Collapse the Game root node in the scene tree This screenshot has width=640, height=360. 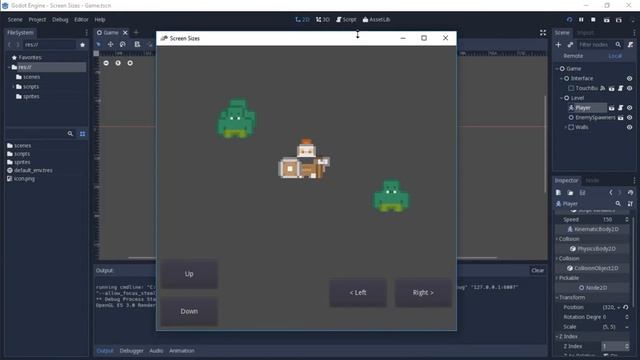(557, 69)
